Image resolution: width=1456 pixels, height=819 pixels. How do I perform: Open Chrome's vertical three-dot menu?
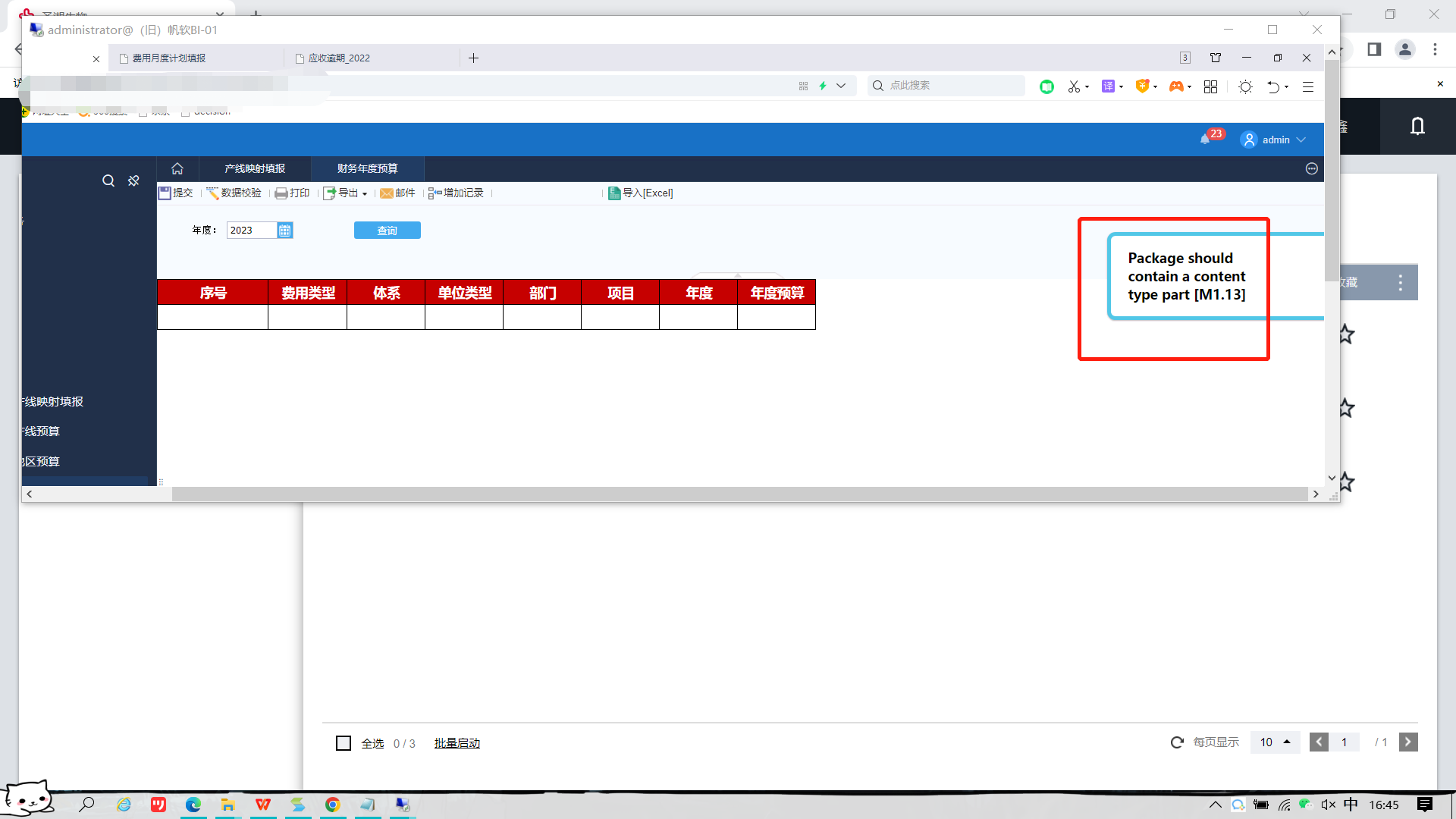coord(1435,49)
